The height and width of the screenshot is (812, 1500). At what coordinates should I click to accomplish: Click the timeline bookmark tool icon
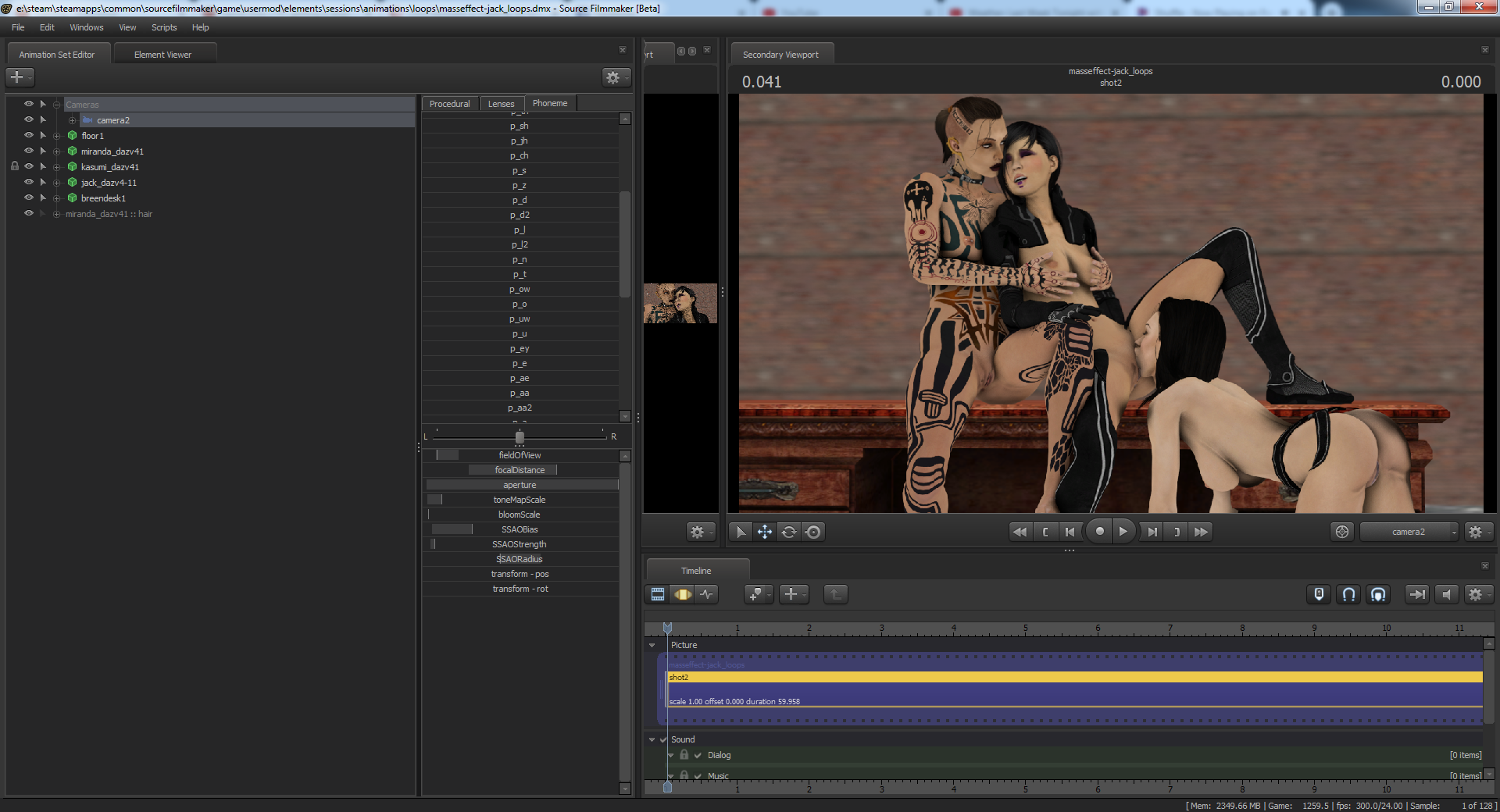click(758, 594)
